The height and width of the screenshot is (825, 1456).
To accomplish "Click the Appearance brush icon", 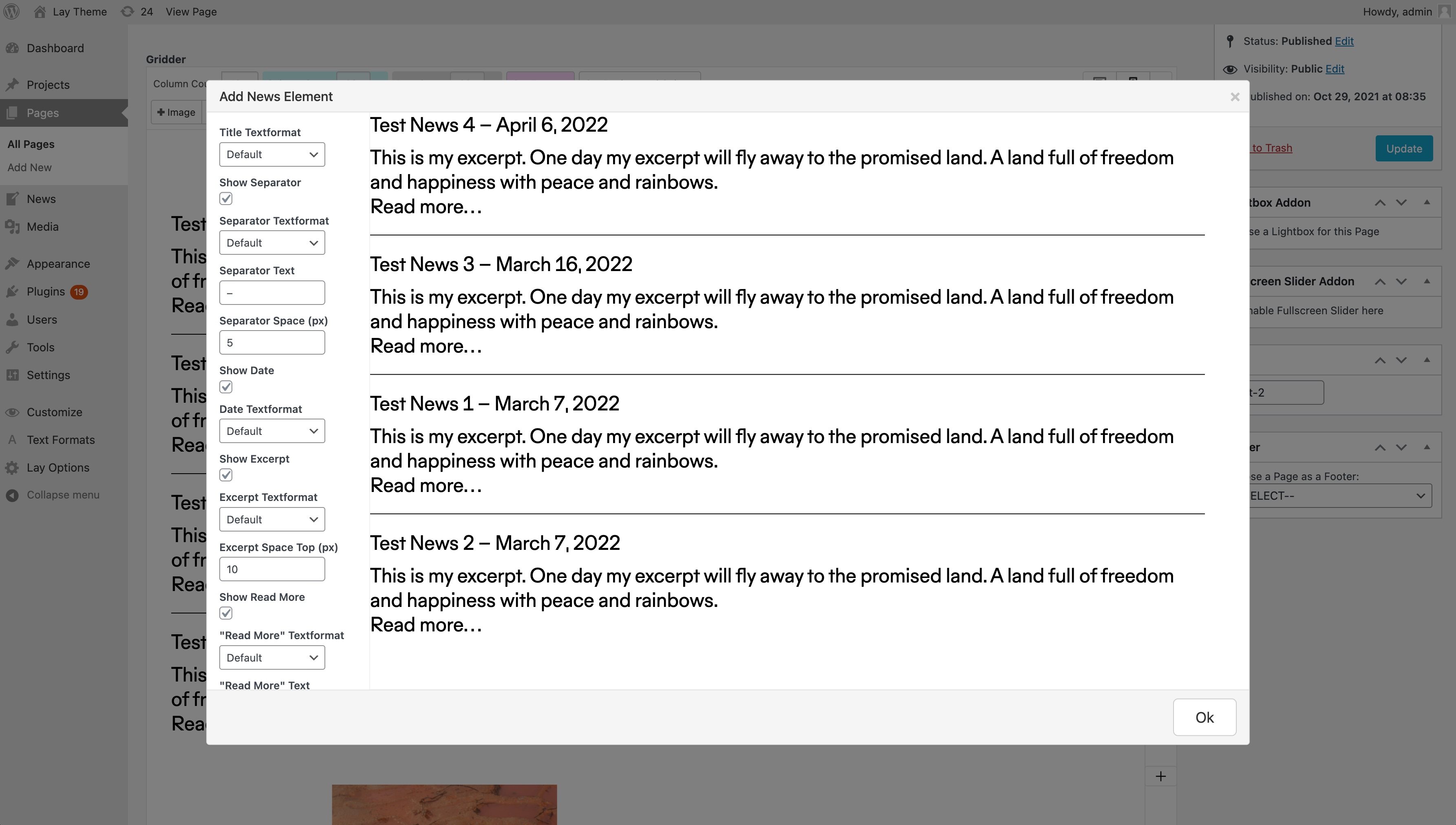I will coord(13,263).
